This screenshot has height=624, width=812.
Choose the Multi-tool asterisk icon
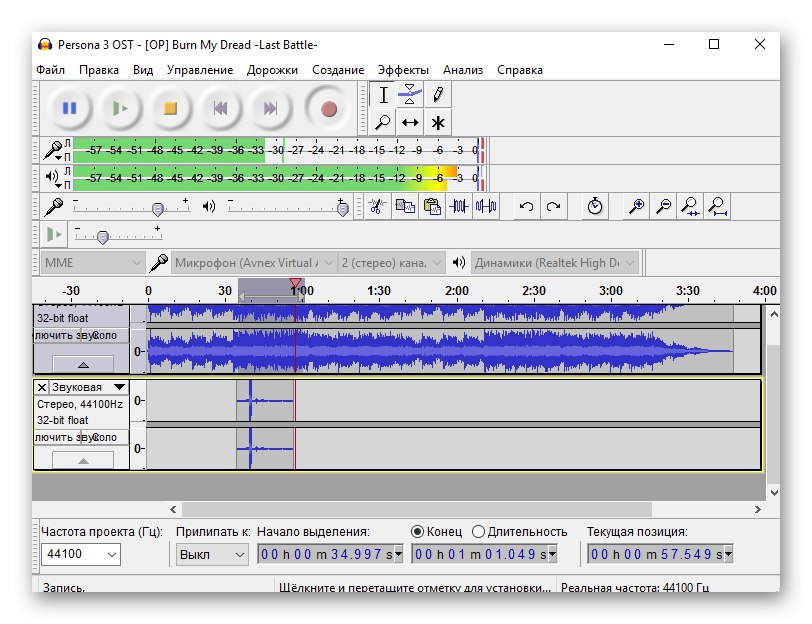[x=438, y=123]
